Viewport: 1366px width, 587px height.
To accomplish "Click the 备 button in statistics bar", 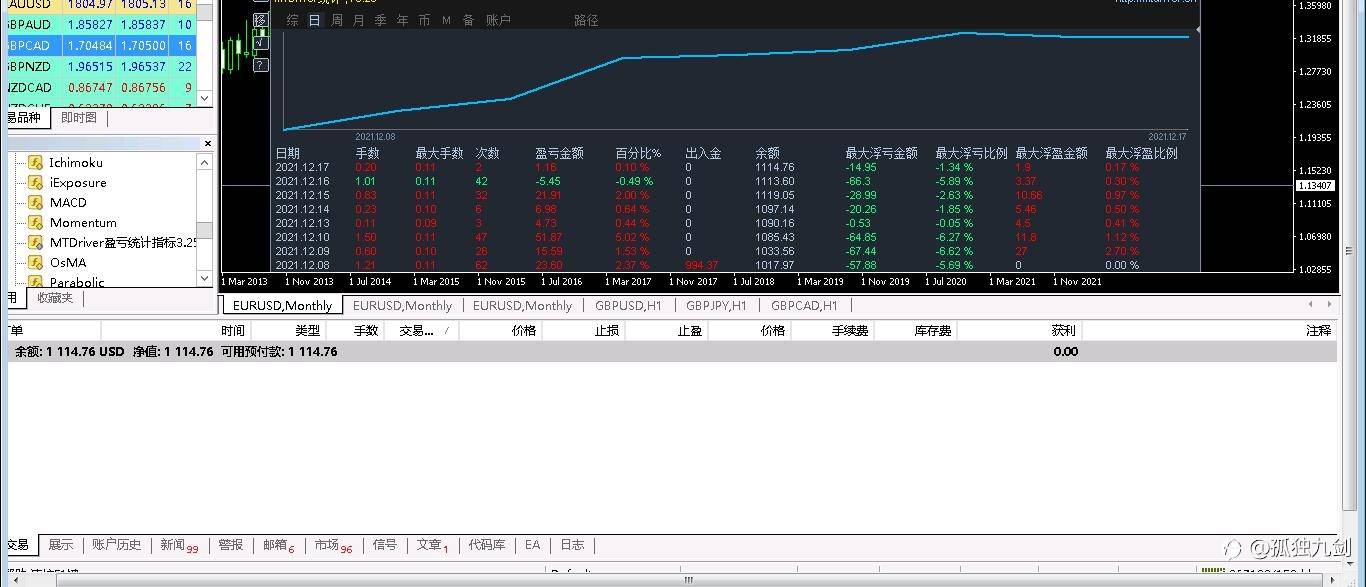I will (468, 20).
